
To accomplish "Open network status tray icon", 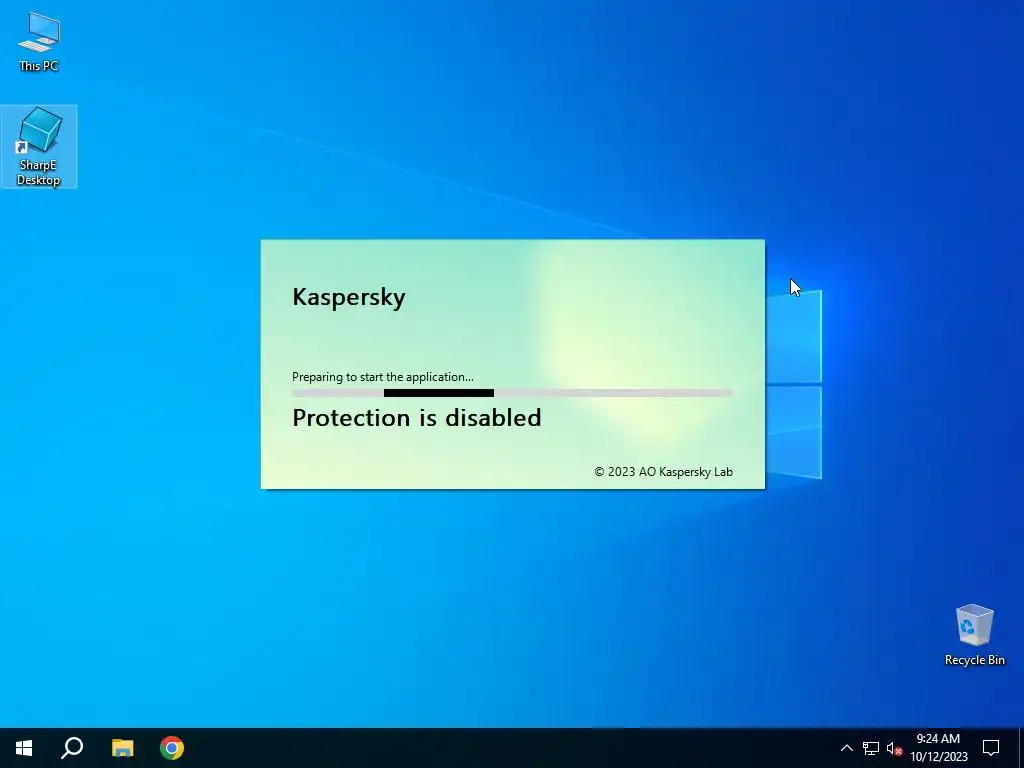I will coord(871,748).
